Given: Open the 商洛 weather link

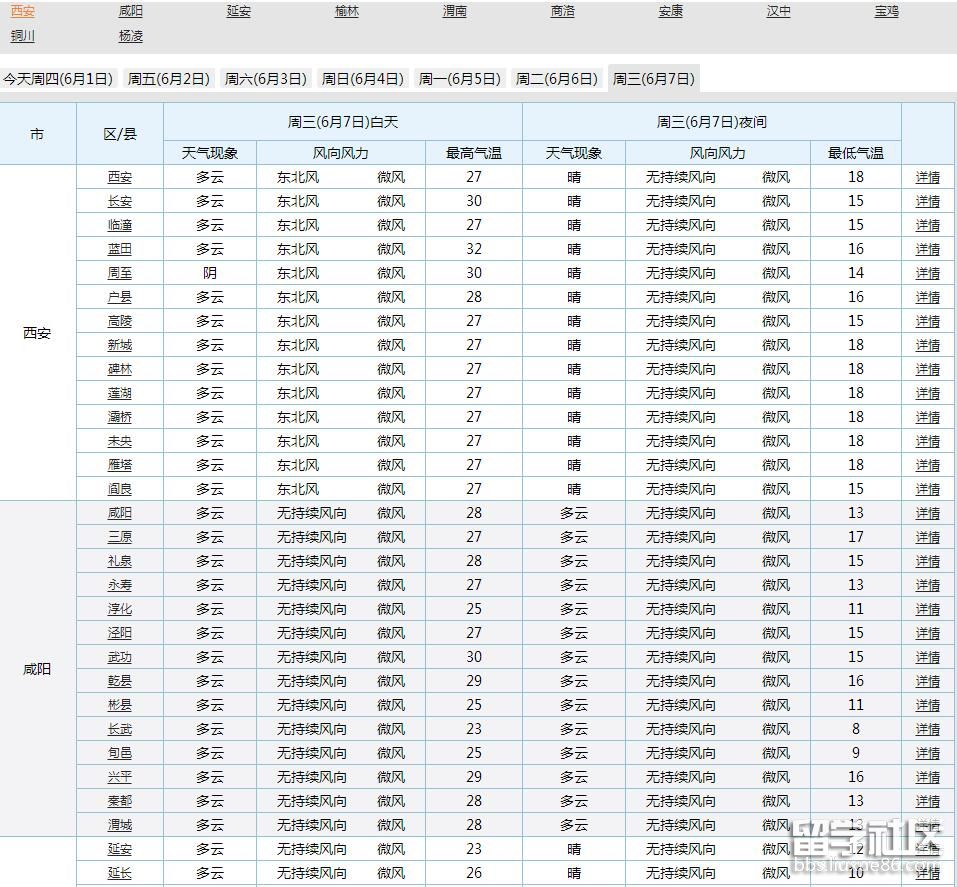Looking at the screenshot, I should pos(562,11).
